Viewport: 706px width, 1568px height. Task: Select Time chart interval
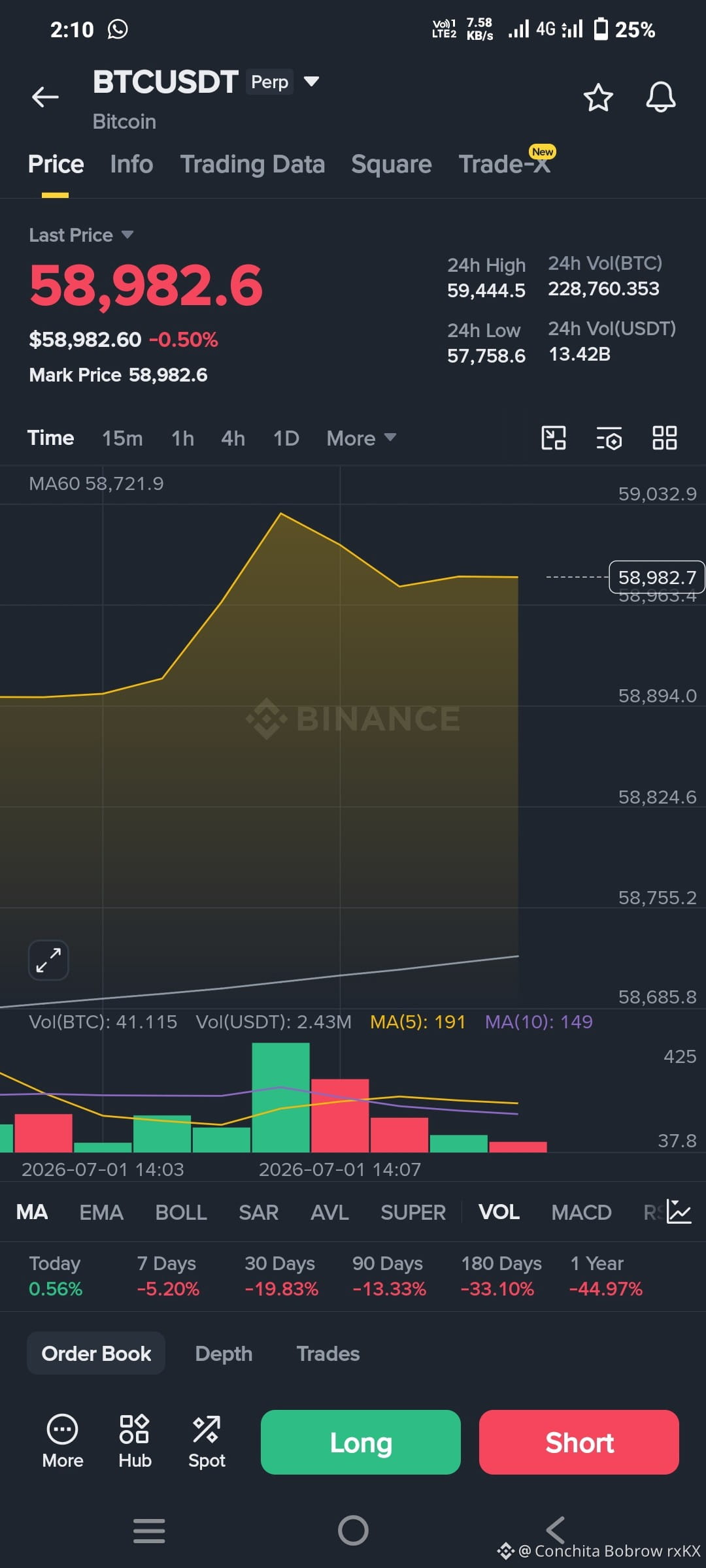[x=50, y=438]
